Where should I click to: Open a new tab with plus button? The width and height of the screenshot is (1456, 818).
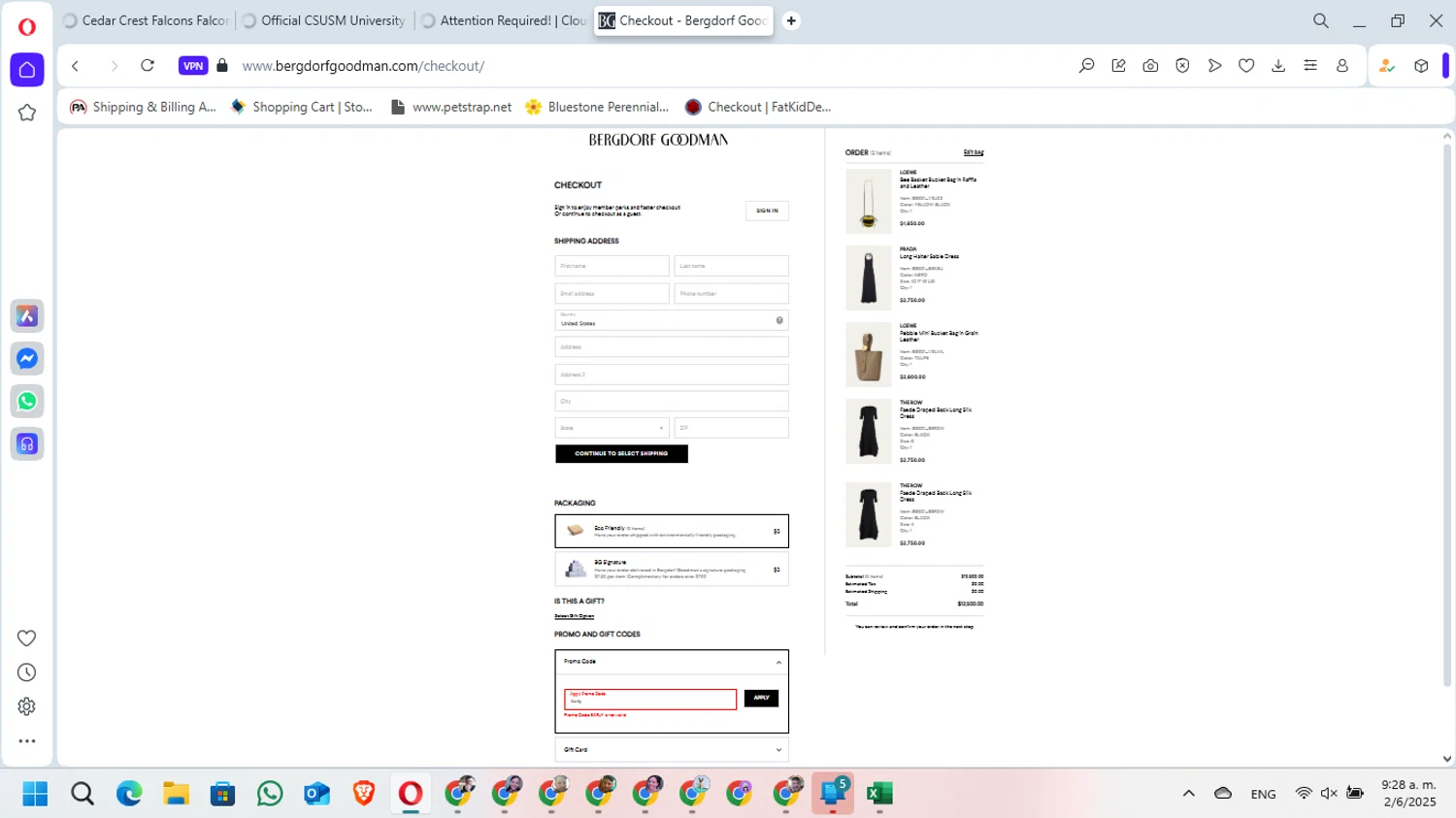[x=791, y=20]
